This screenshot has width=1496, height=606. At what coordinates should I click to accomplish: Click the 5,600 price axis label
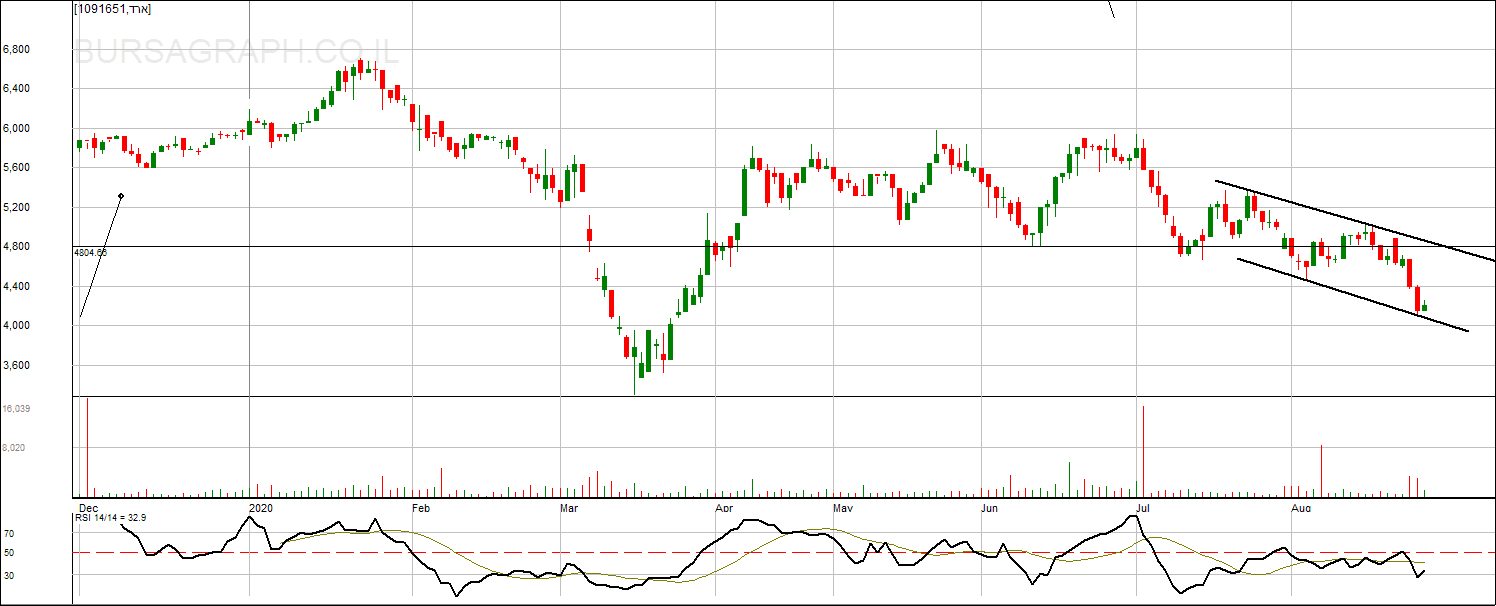pyautogui.click(x=16, y=167)
